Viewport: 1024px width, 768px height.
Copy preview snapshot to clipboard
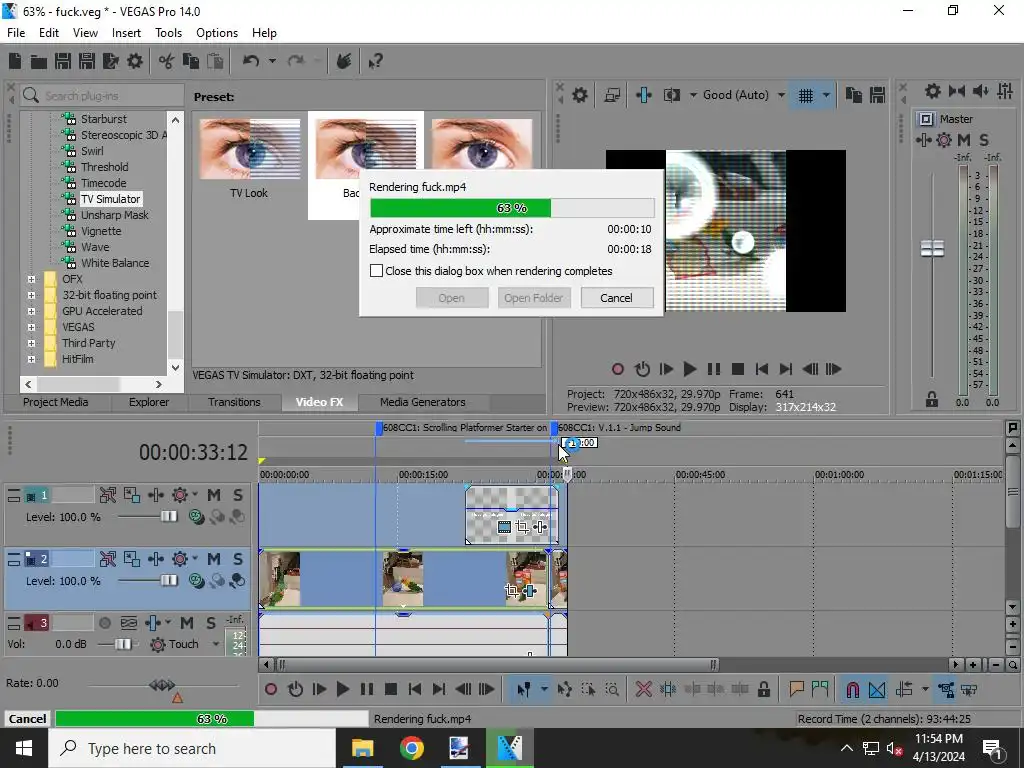click(854, 95)
